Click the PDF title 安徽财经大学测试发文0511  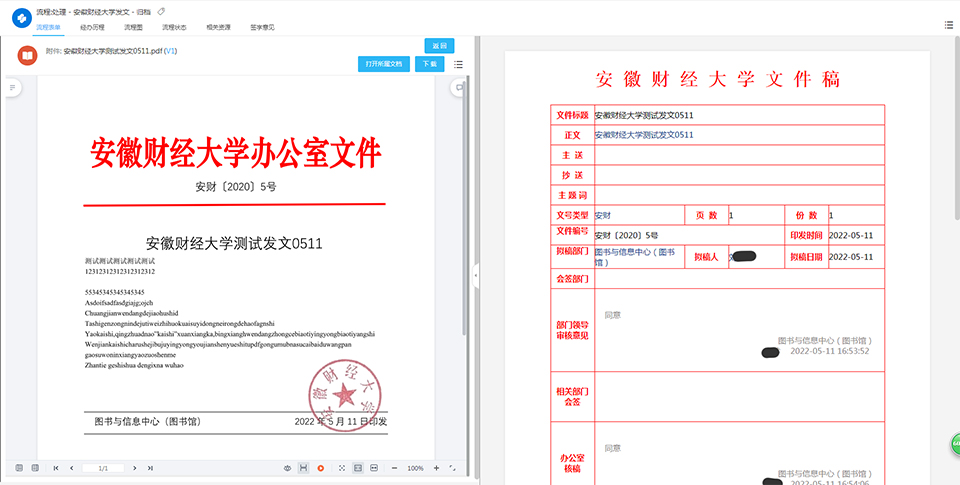[x=234, y=243]
